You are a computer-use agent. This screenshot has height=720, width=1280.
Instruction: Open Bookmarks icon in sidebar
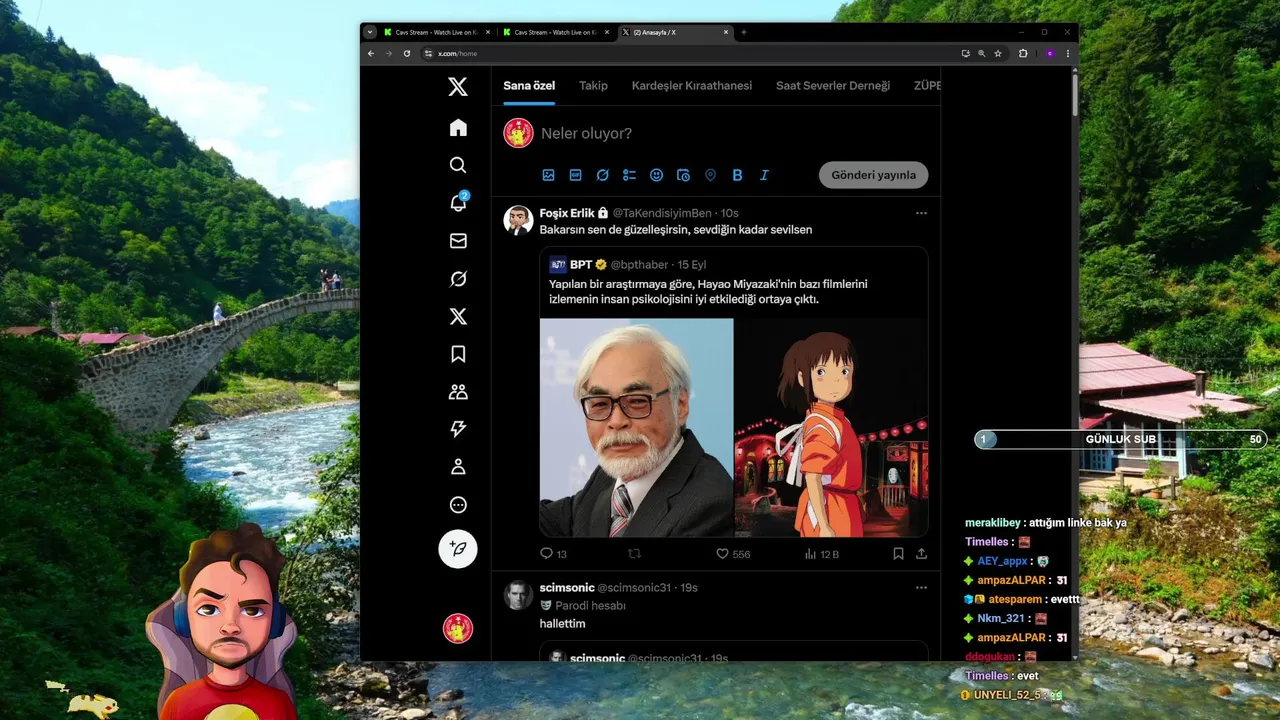tap(458, 354)
